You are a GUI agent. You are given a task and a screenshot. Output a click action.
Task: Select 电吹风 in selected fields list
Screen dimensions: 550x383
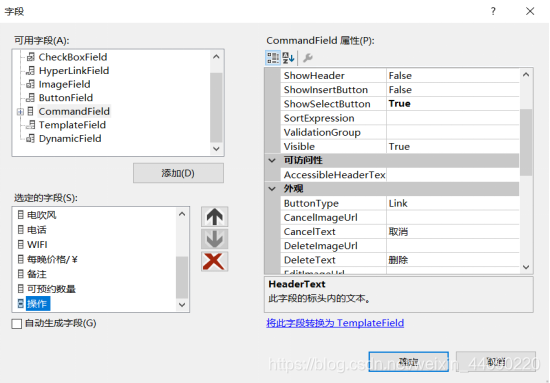(42, 215)
